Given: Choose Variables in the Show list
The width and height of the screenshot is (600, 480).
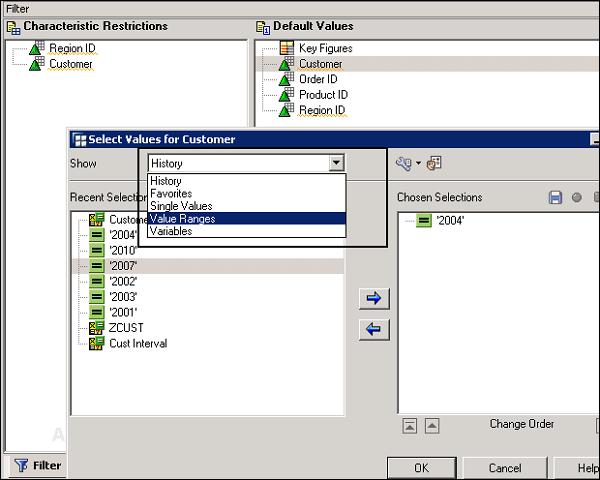Looking at the screenshot, I should [247, 231].
